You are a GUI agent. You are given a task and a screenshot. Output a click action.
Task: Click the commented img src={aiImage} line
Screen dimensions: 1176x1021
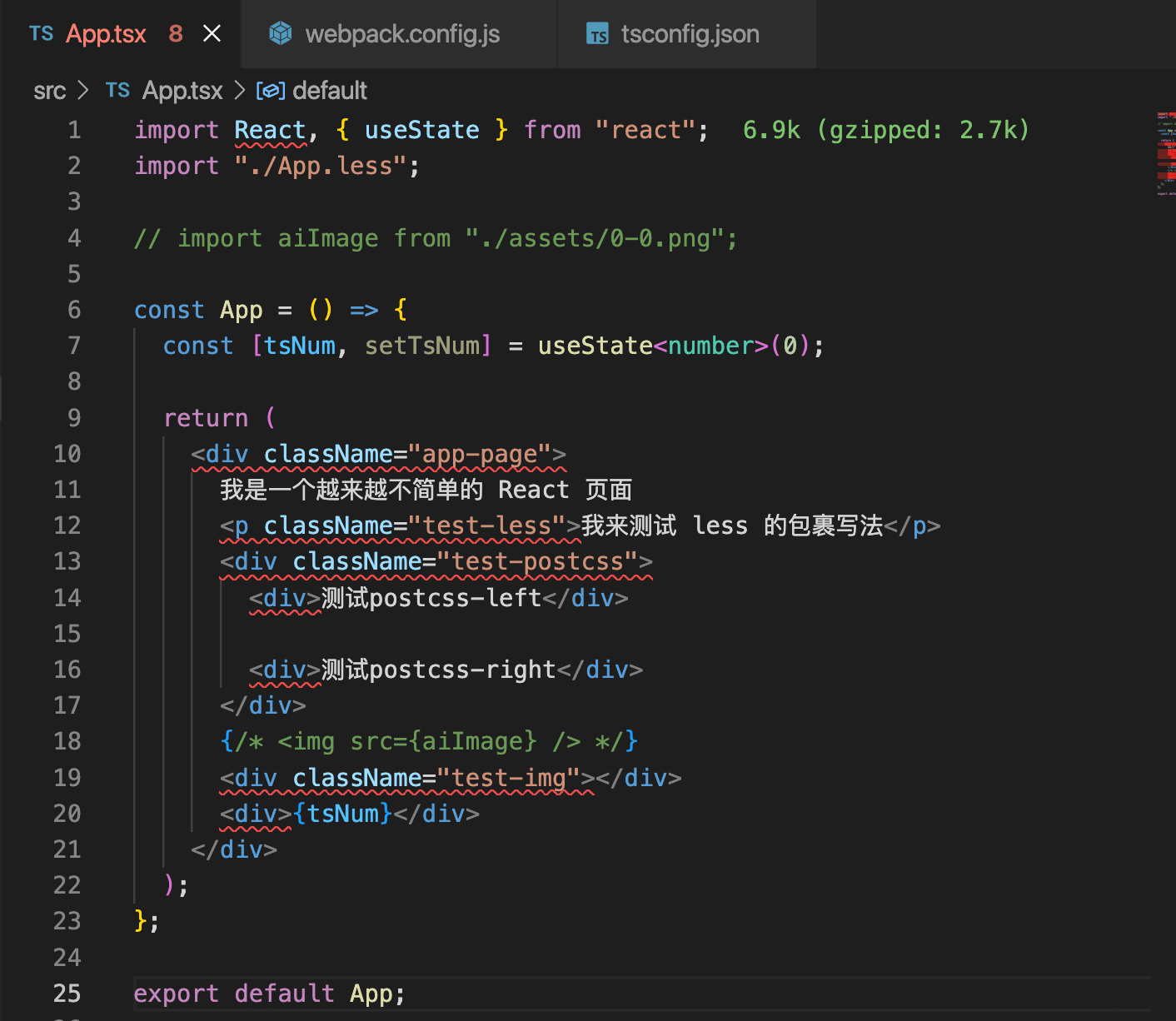coord(429,741)
